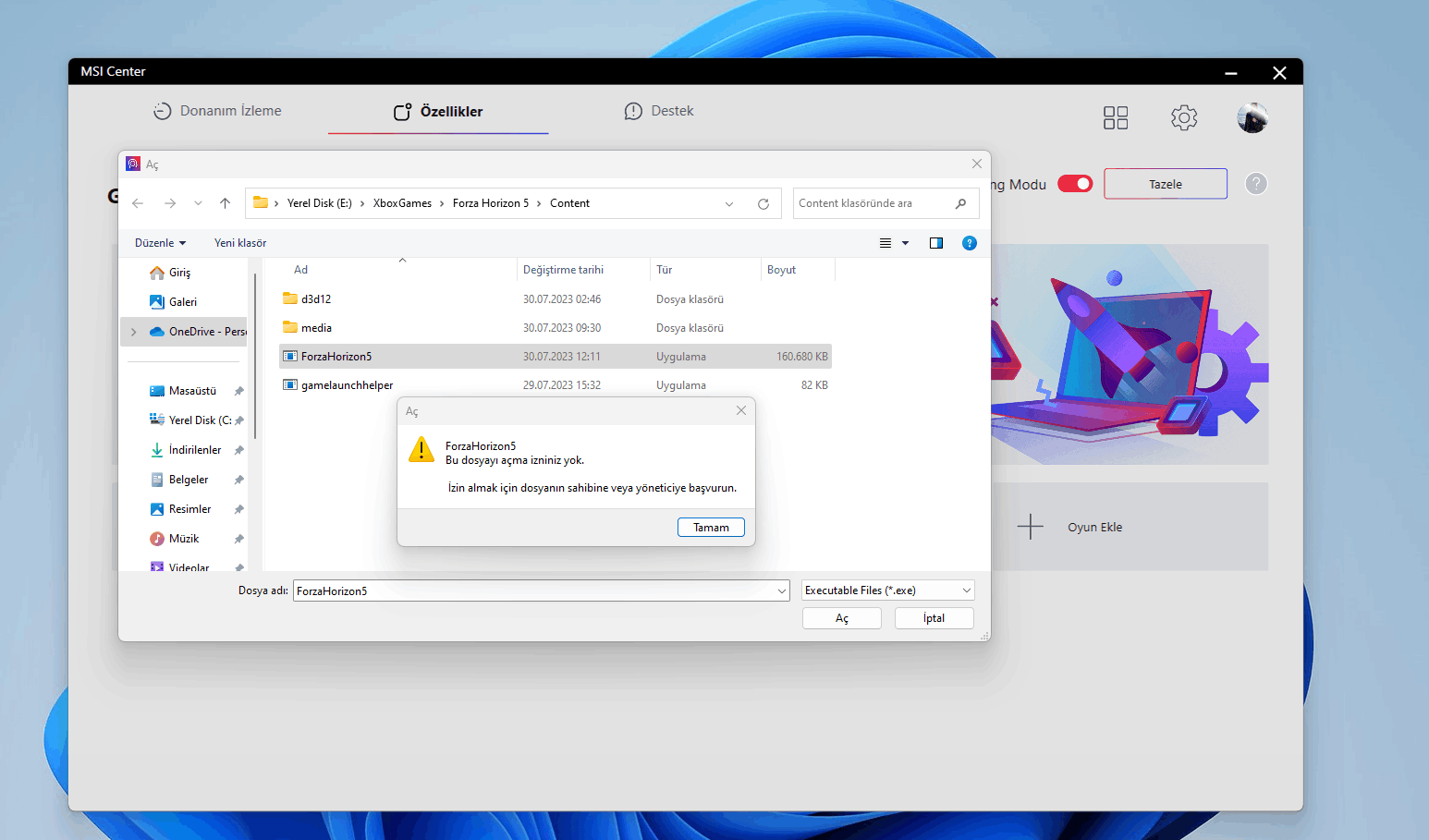Open the MSI Center apps grid icon
The width and height of the screenshot is (1429, 840).
[x=1116, y=117]
